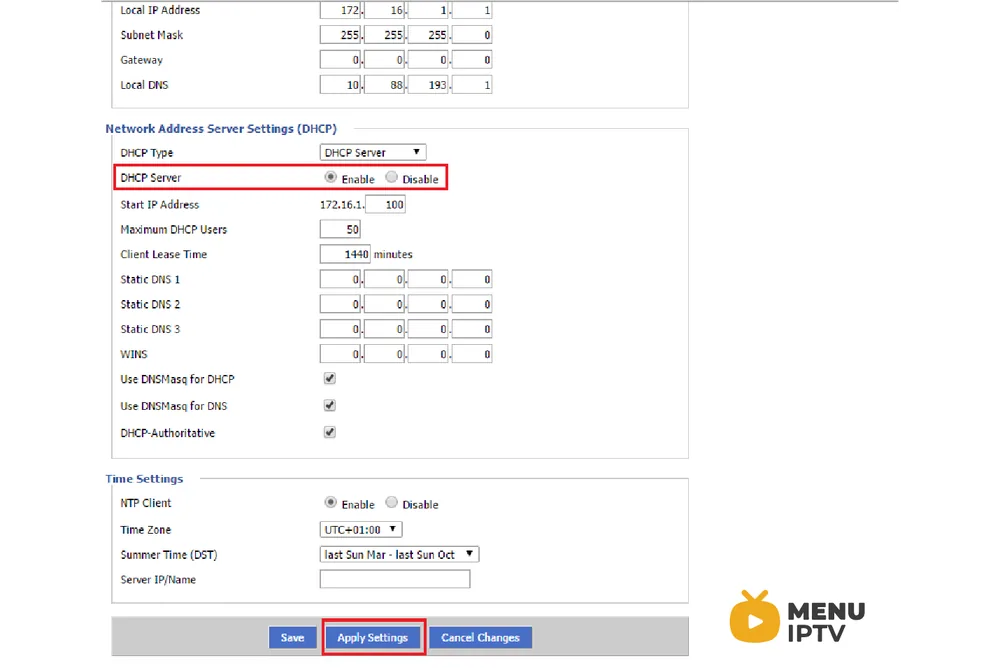The image size is (1000, 668).
Task: Click first octet of WINS
Action: (341, 354)
